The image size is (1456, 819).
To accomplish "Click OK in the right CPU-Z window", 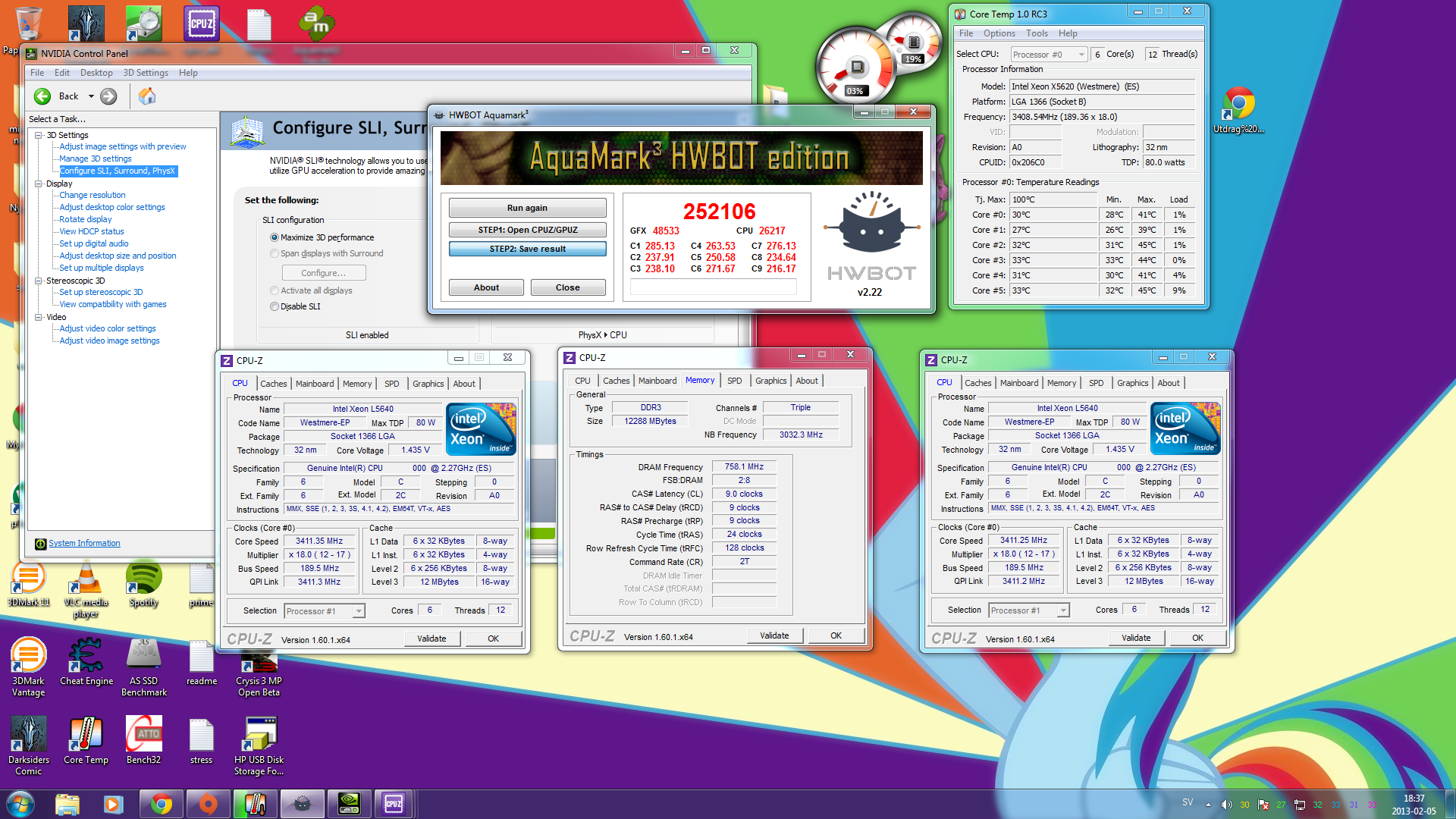I will point(1197,638).
